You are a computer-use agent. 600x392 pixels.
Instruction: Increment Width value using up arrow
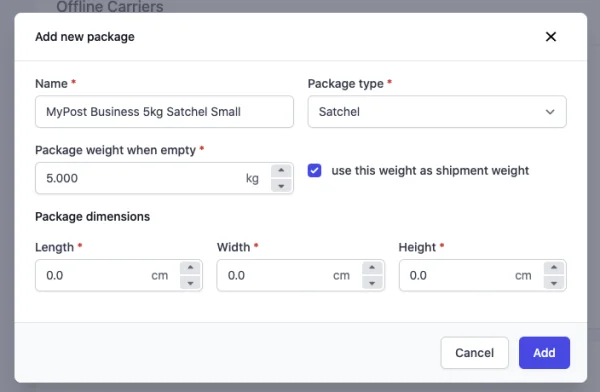[372, 268]
